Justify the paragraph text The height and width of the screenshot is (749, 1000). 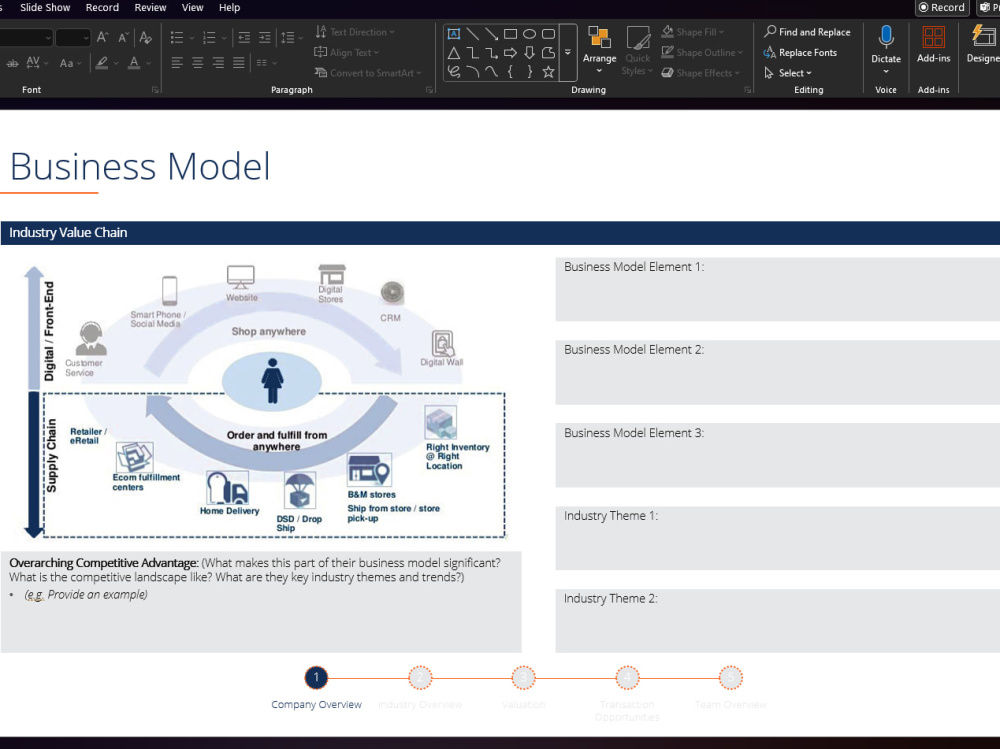point(239,63)
